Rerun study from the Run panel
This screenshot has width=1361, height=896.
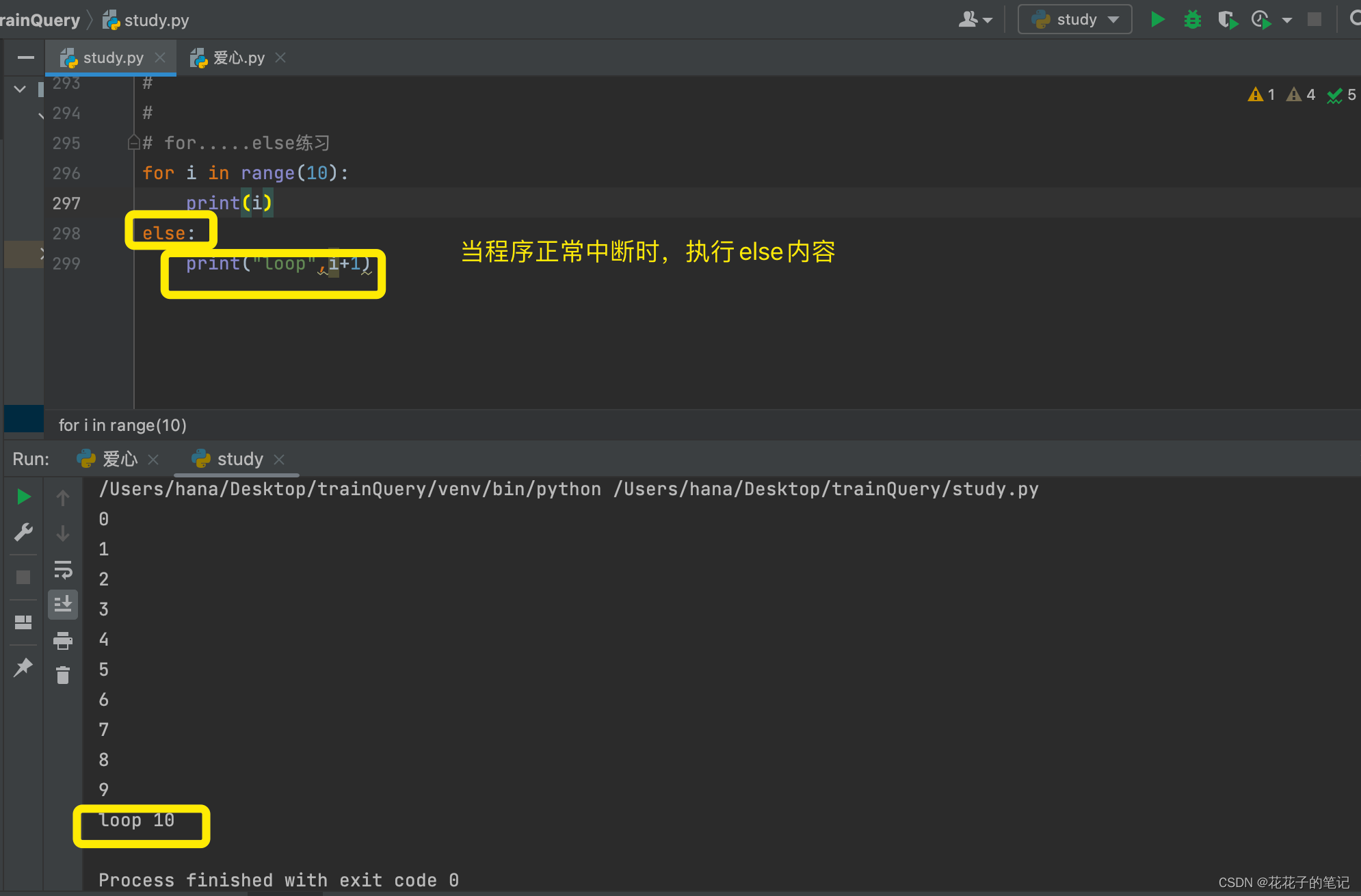(x=23, y=497)
